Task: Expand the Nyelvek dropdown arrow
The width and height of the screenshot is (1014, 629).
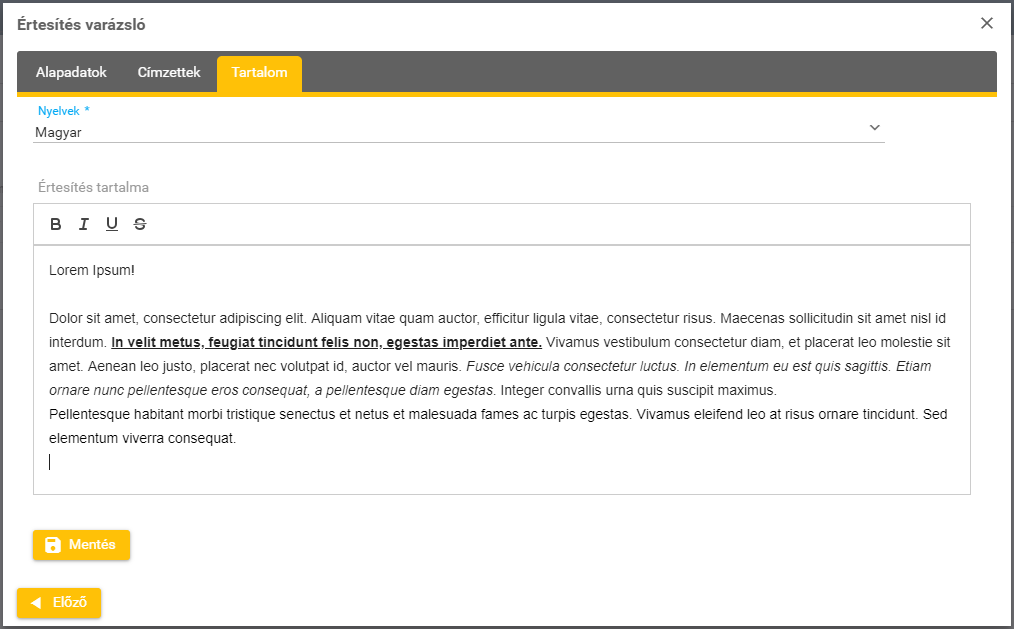Action: [x=874, y=128]
